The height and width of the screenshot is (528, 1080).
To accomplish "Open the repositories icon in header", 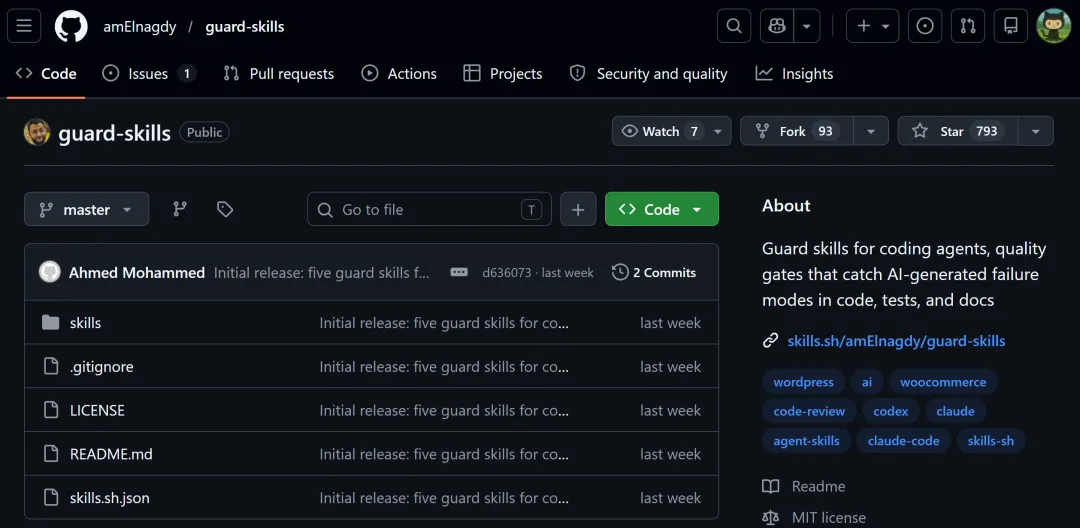I will (x=1011, y=26).
